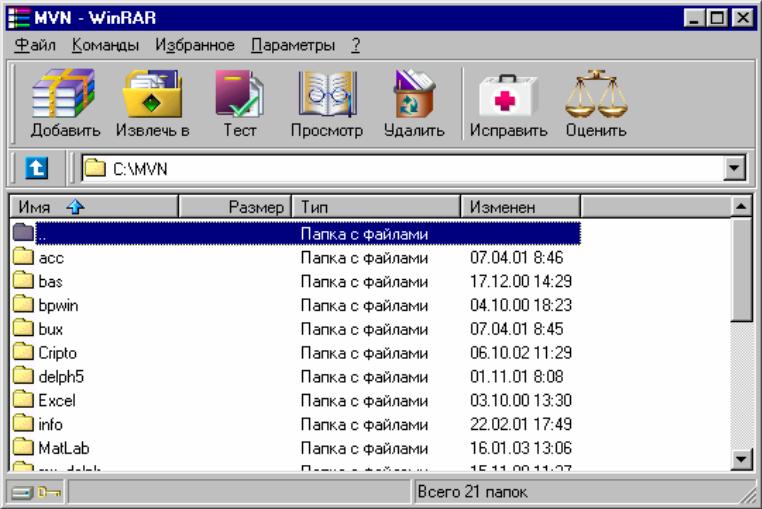Image resolution: width=762 pixels, height=509 pixels.
Task: Click the folder icon of bux row
Action: [23, 328]
